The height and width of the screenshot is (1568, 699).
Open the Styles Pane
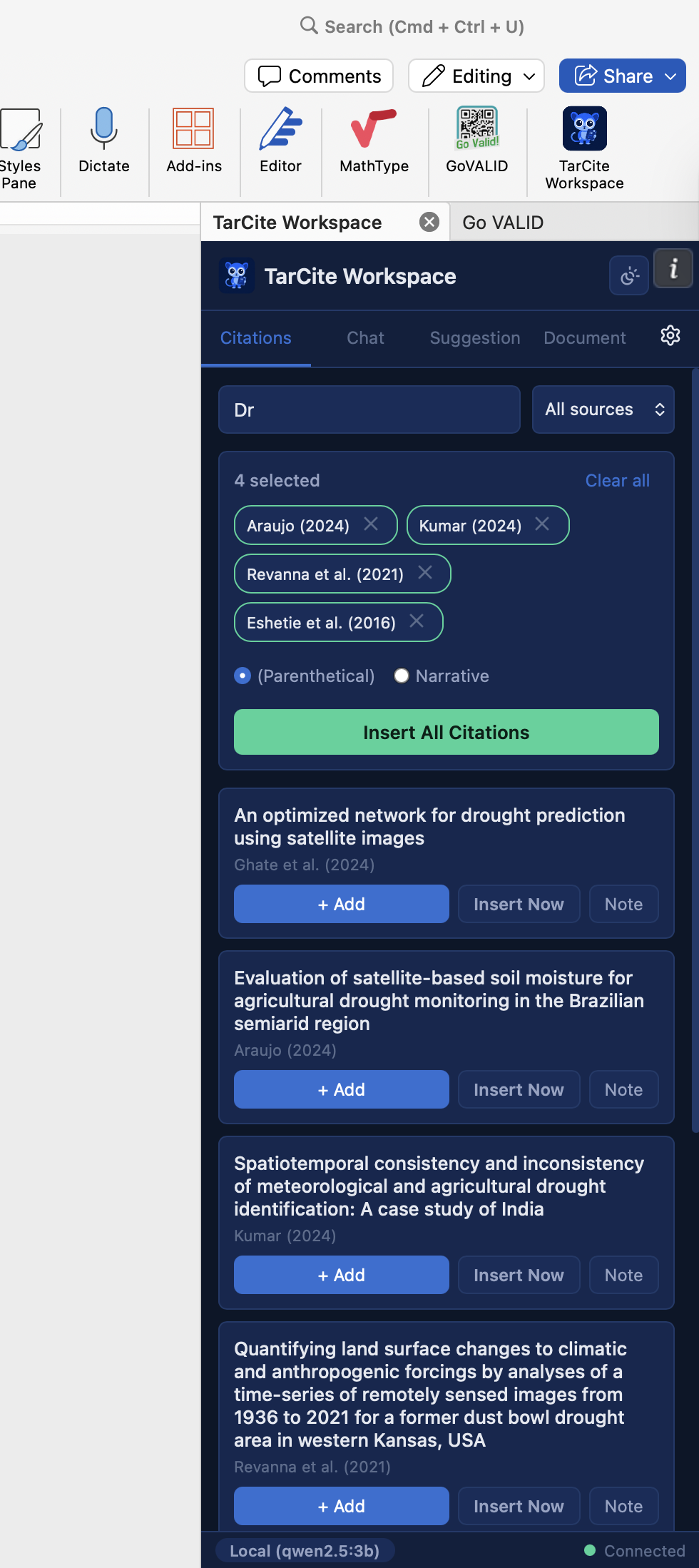tap(20, 148)
